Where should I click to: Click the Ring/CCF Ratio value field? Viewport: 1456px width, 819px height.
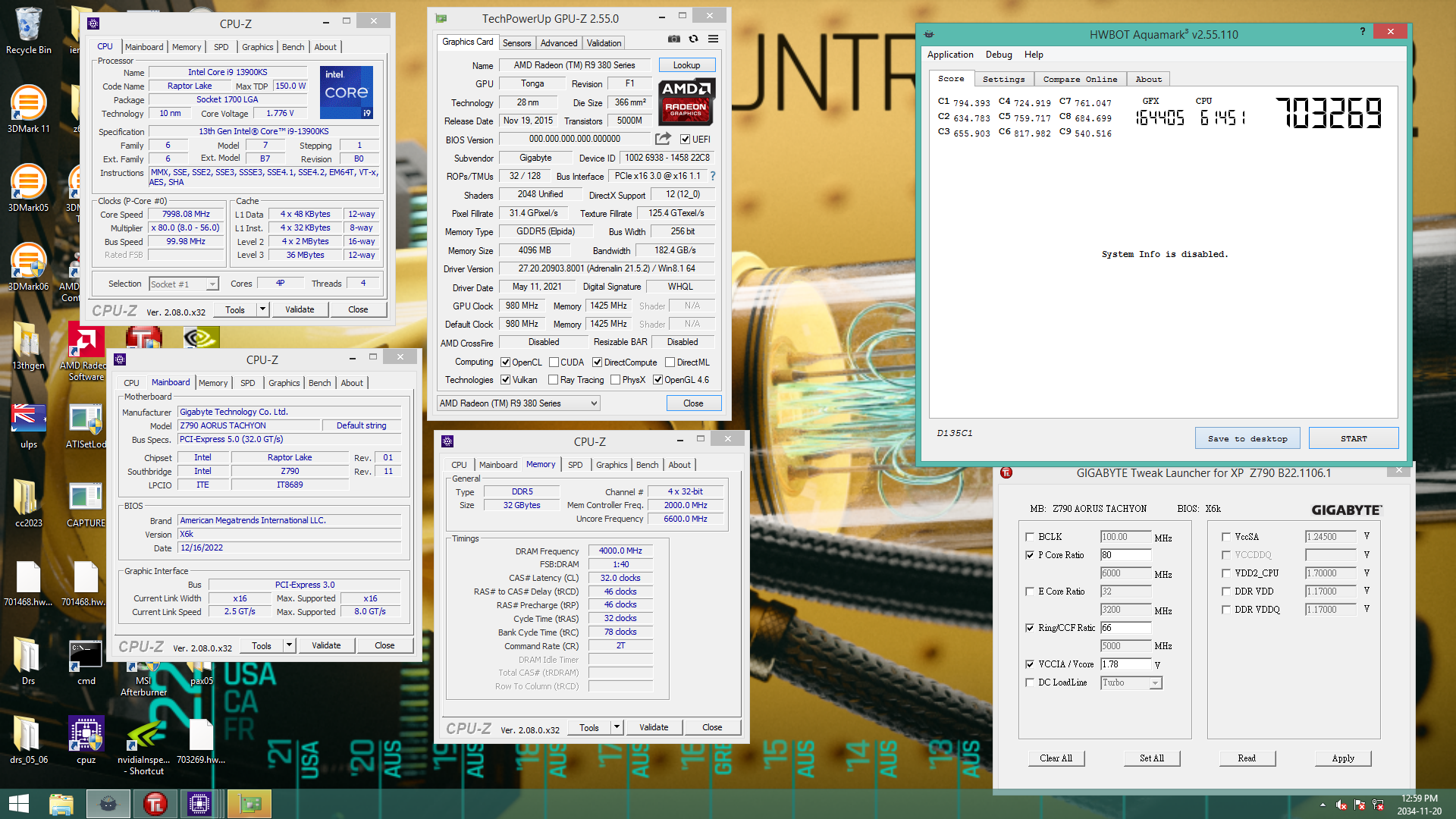click(1125, 628)
